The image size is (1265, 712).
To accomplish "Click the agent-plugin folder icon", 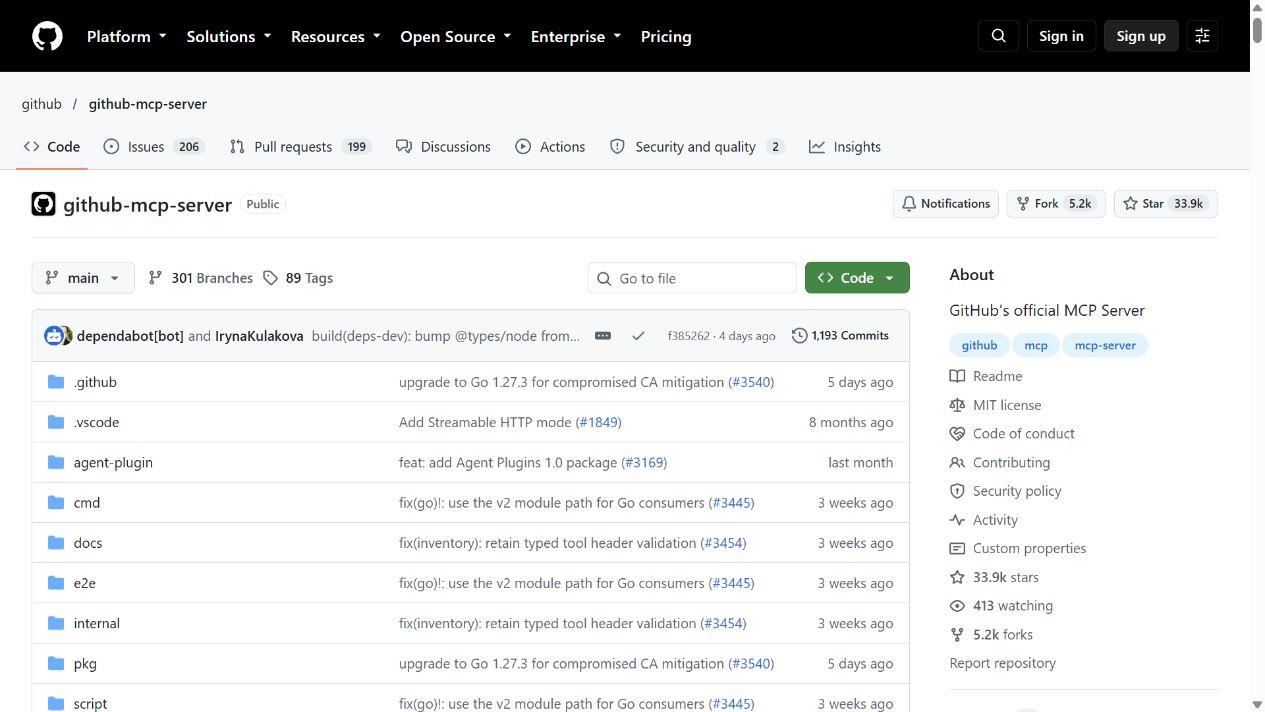I will tap(56, 462).
